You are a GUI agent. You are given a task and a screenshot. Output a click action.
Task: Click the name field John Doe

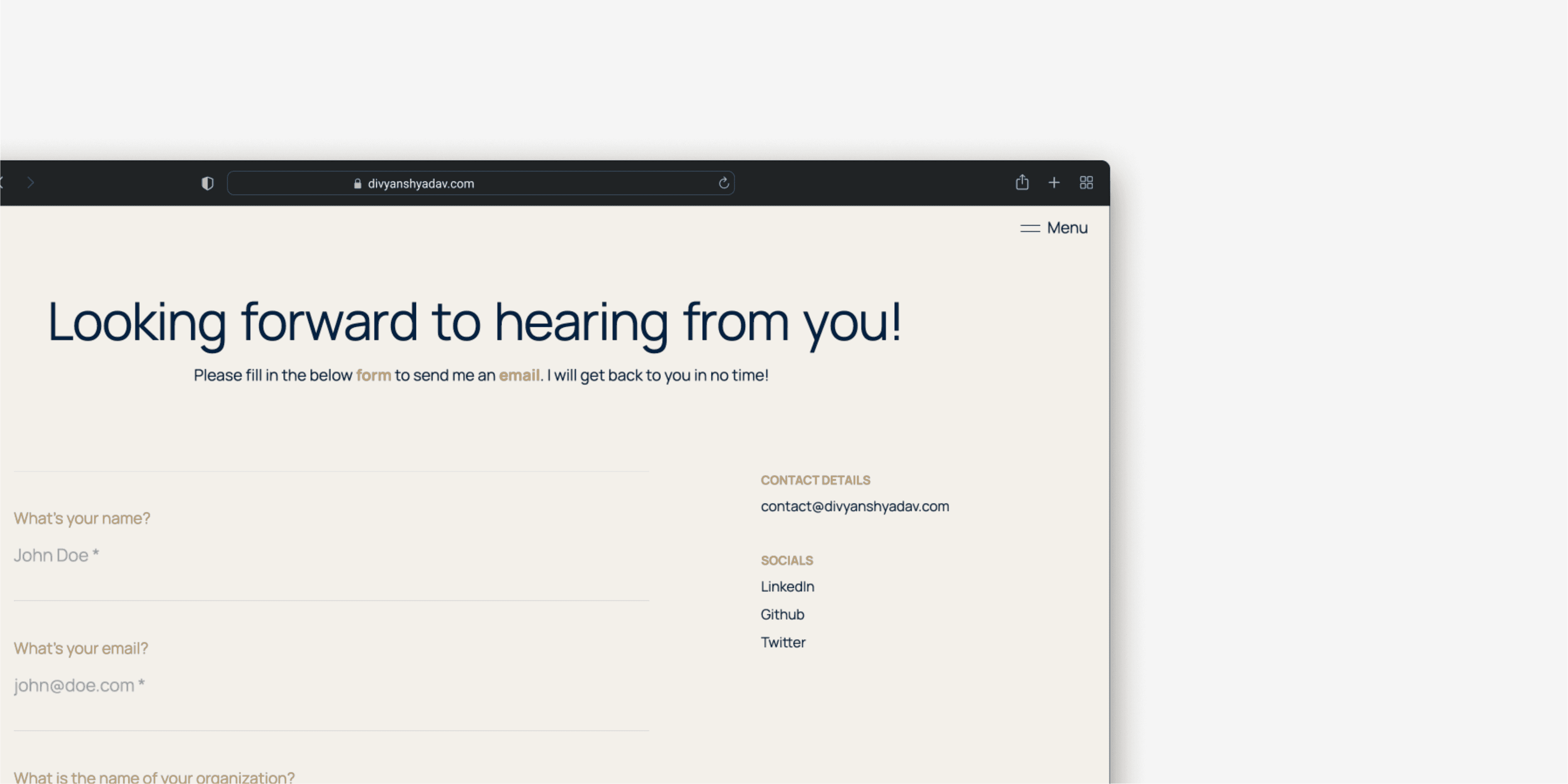pos(331,555)
